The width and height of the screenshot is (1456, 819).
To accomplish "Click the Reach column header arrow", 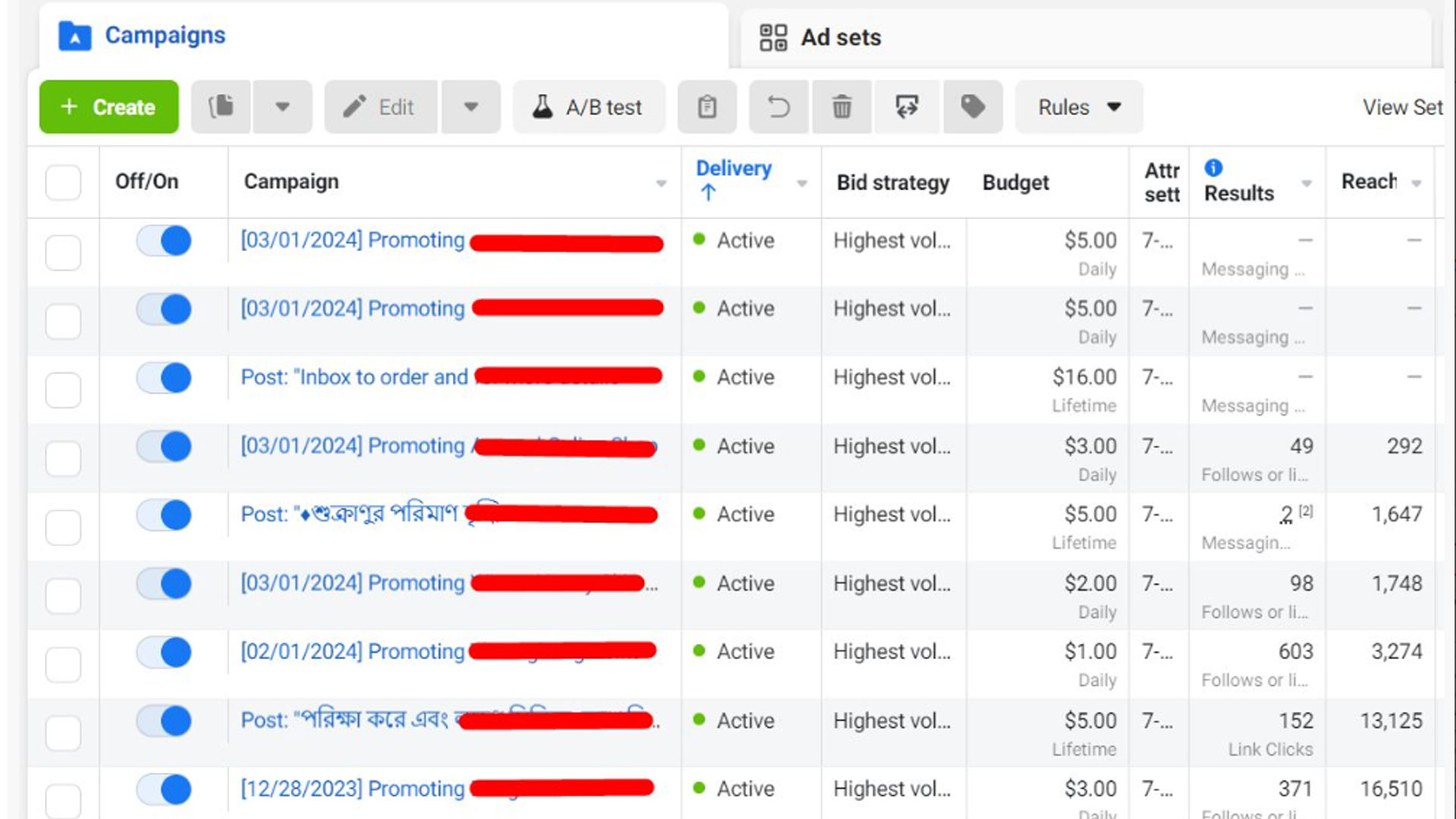I will [1416, 183].
